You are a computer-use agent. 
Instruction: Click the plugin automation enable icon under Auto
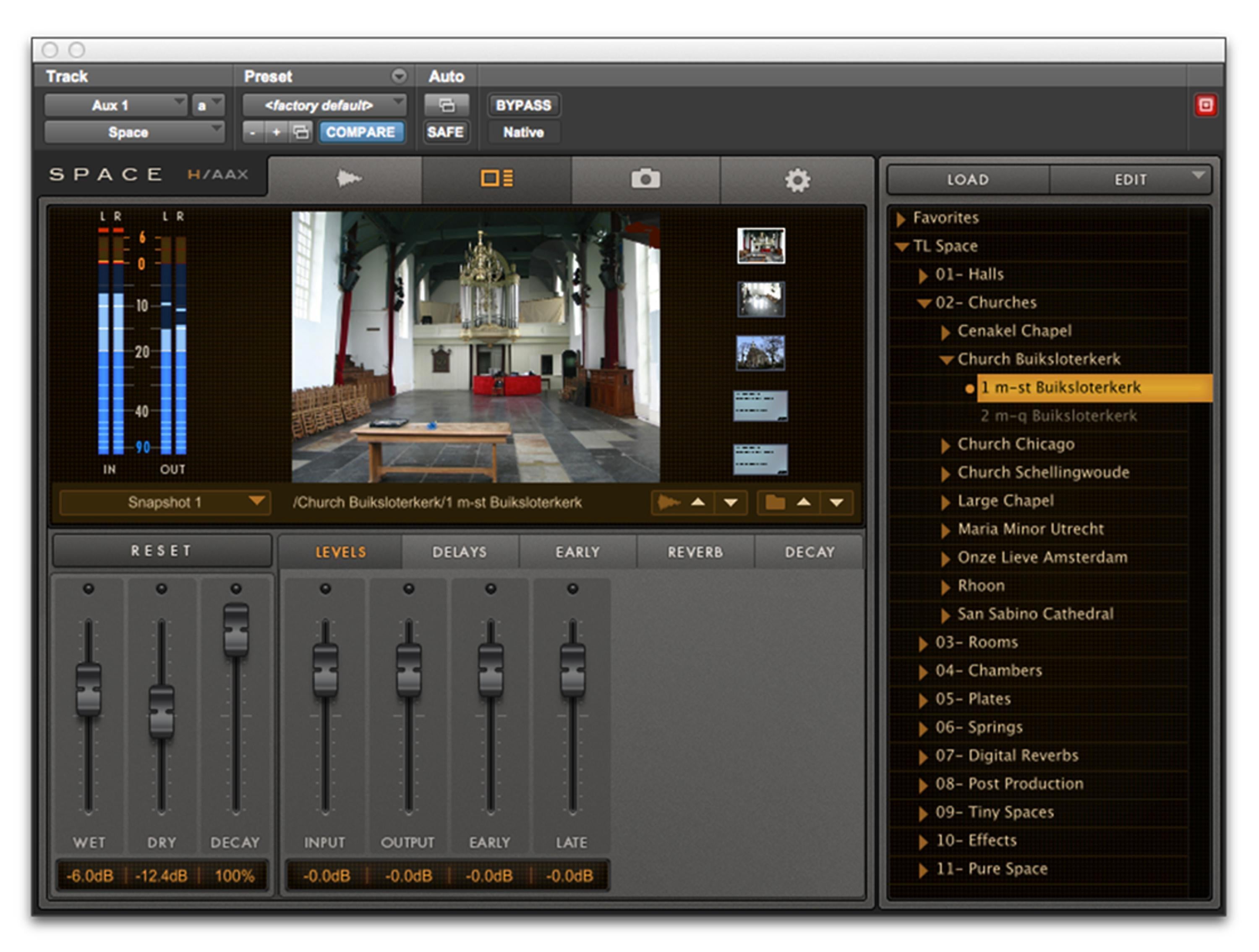(x=447, y=105)
